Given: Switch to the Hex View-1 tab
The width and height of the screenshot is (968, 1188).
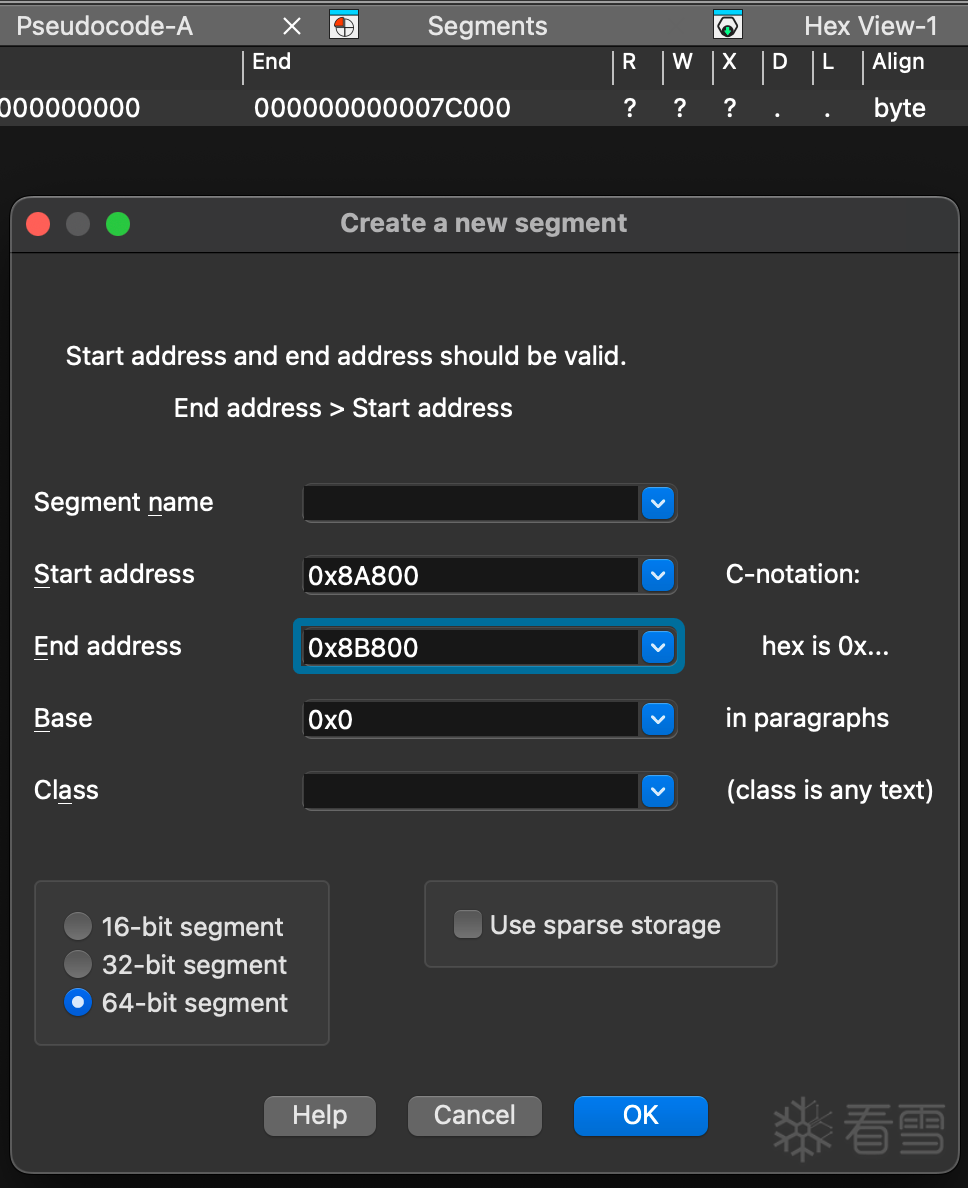Looking at the screenshot, I should [870, 26].
